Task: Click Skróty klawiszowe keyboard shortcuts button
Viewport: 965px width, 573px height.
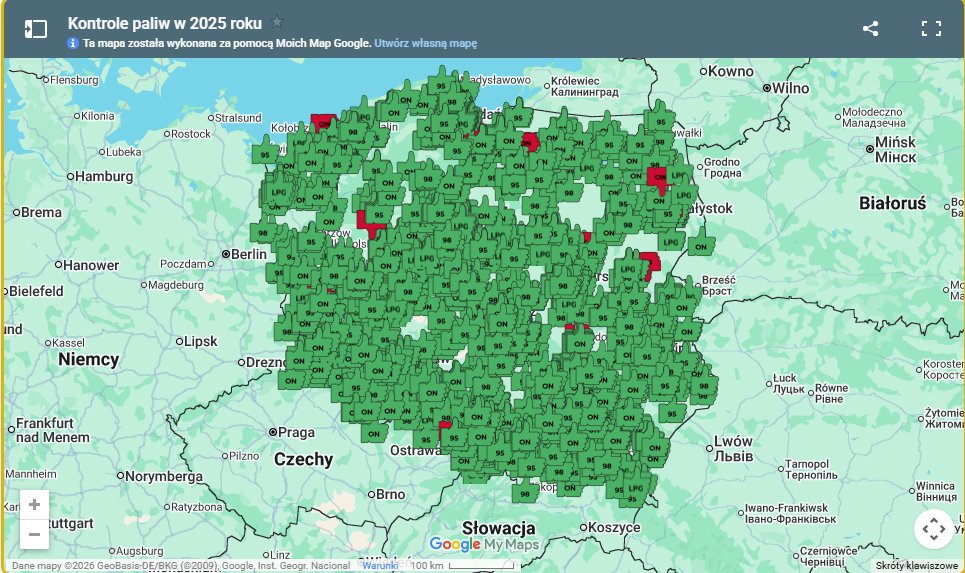Action: [917, 566]
